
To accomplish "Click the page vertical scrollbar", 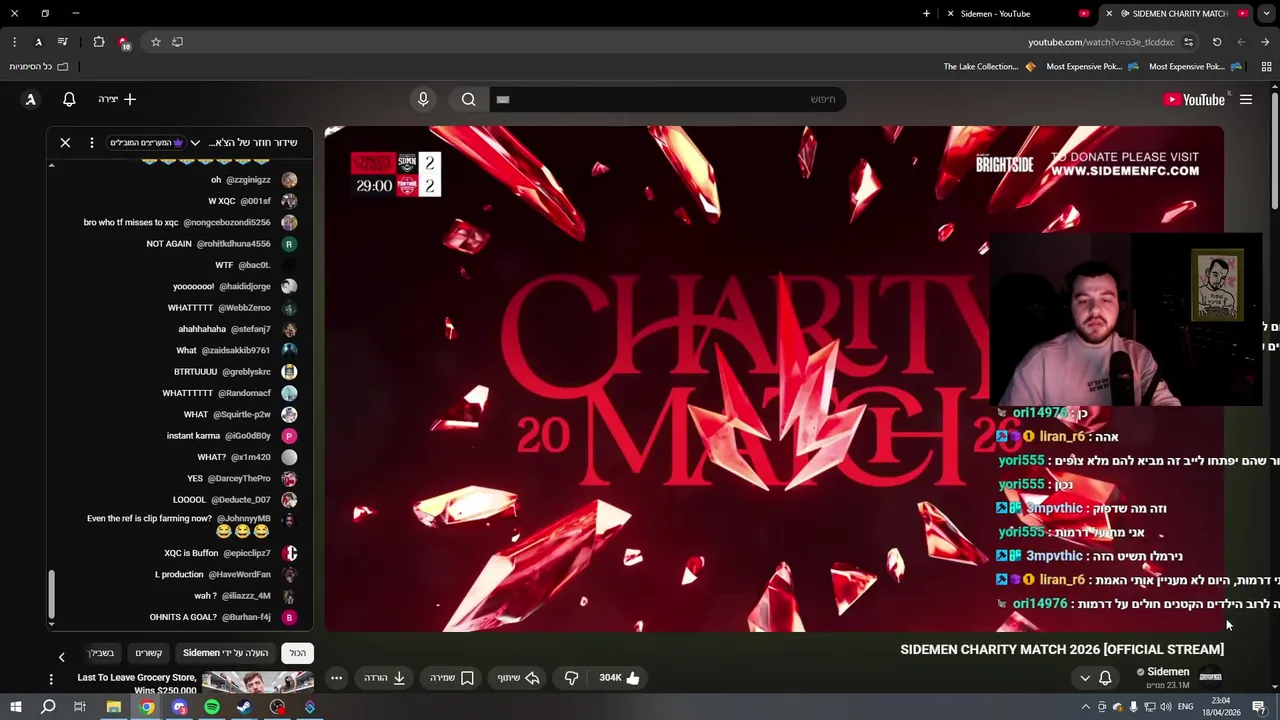I will click(x=1275, y=150).
